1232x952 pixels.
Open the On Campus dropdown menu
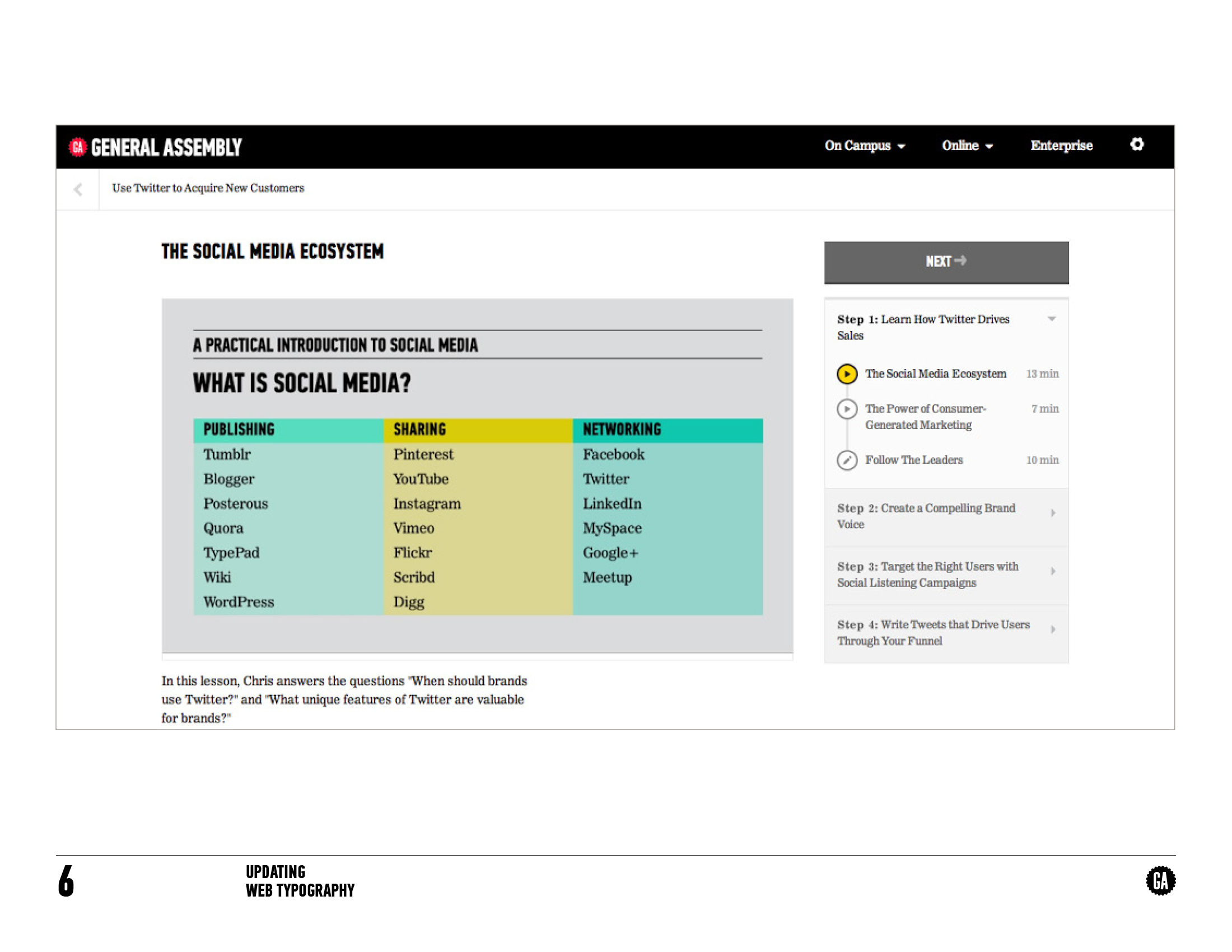click(x=864, y=146)
